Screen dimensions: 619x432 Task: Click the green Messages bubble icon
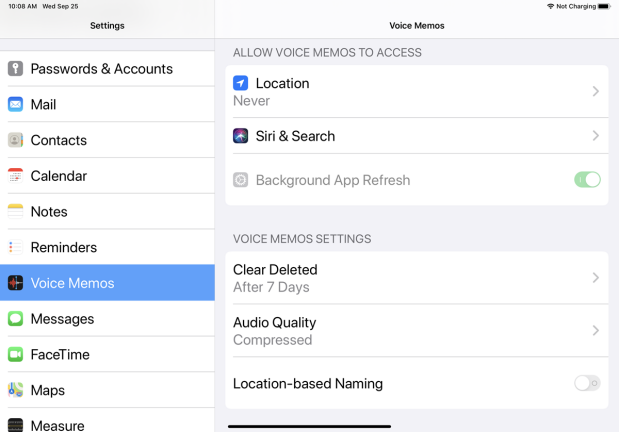15,319
